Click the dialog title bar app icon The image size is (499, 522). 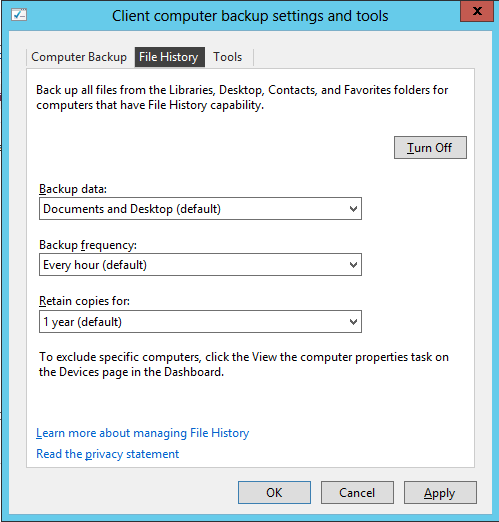pos(19,15)
